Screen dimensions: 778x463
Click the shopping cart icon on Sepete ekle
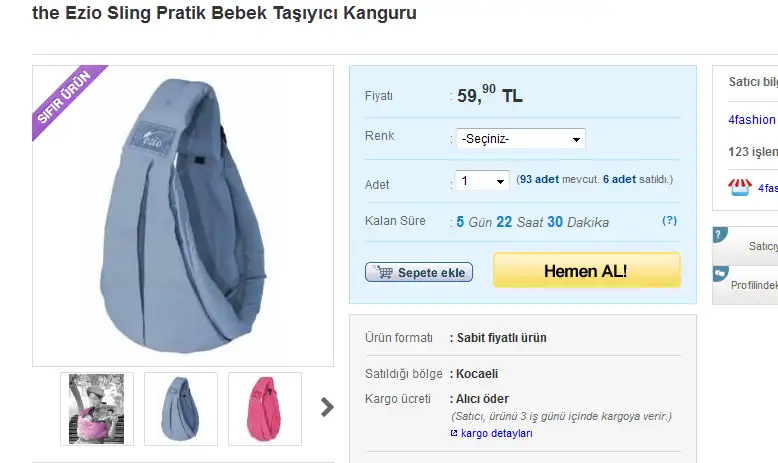pyautogui.click(x=384, y=271)
